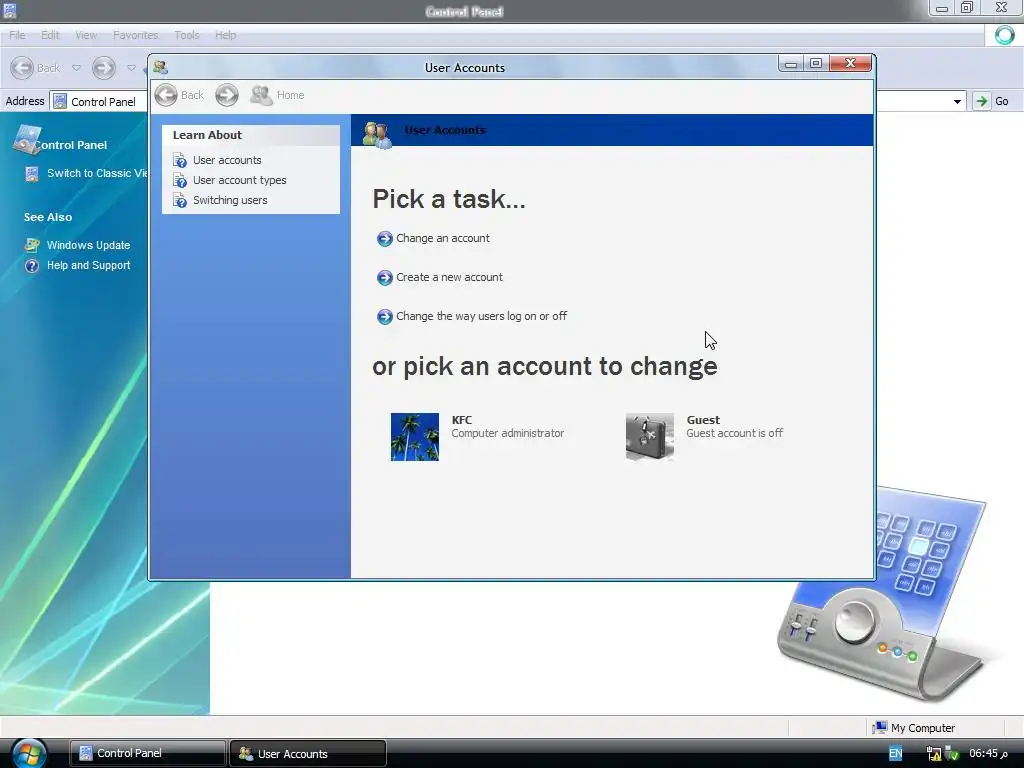Select the Guest account name

pyautogui.click(x=703, y=420)
